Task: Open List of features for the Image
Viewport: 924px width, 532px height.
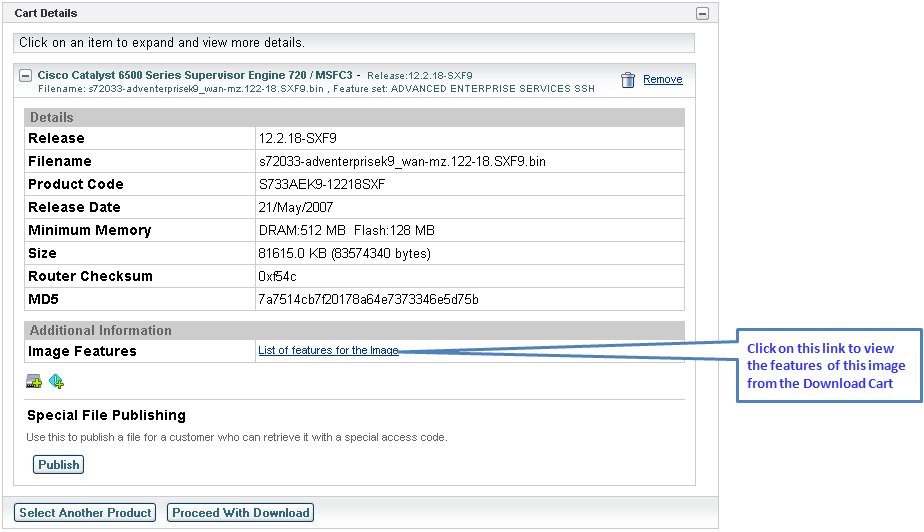Action: tap(328, 350)
